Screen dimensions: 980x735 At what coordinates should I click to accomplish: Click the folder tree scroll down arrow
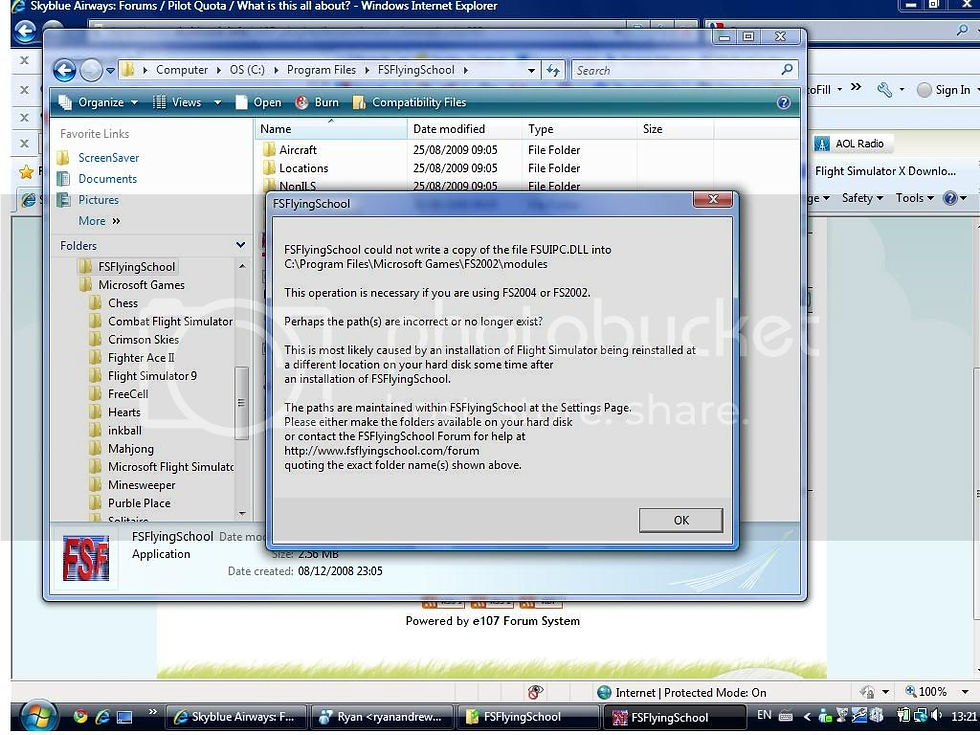coord(242,514)
